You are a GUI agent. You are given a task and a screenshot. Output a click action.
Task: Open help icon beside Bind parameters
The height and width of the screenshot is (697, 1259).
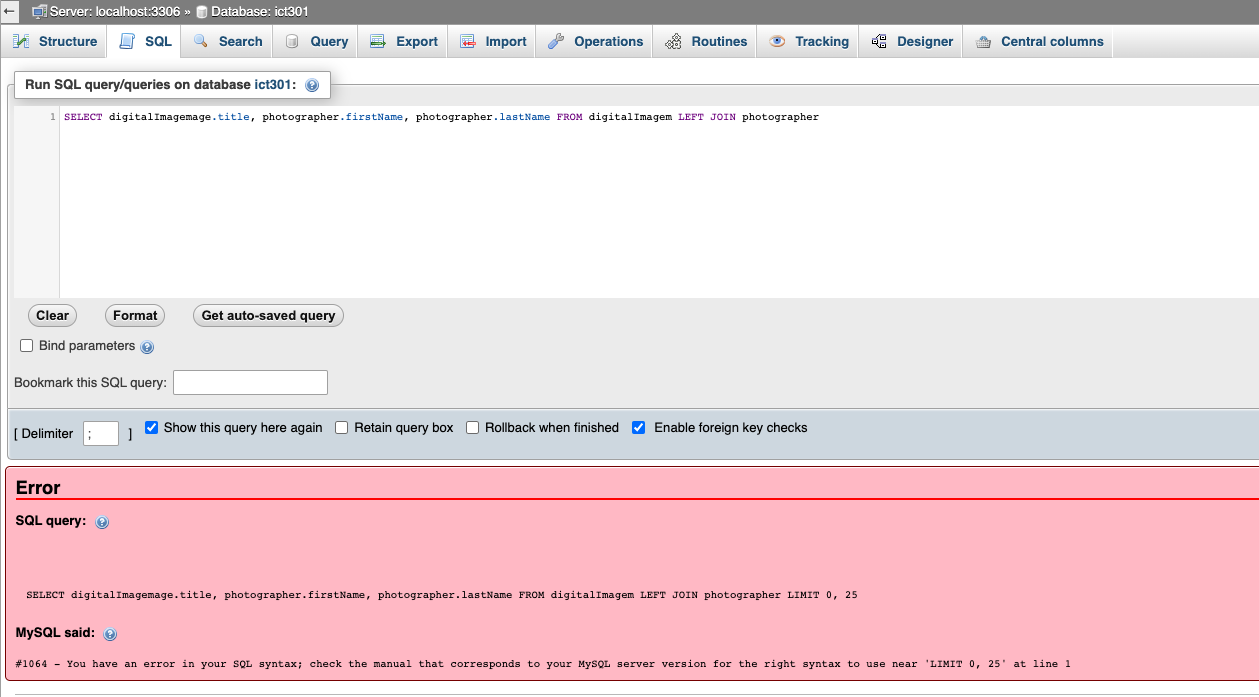coord(147,347)
